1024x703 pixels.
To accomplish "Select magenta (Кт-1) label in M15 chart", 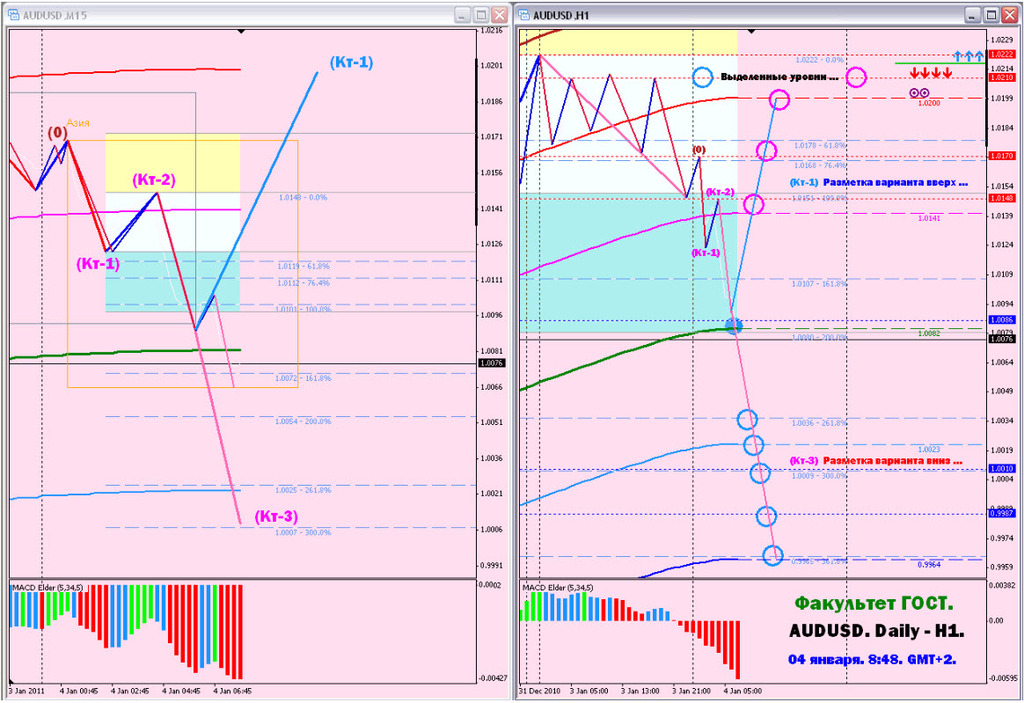I will click(98, 264).
